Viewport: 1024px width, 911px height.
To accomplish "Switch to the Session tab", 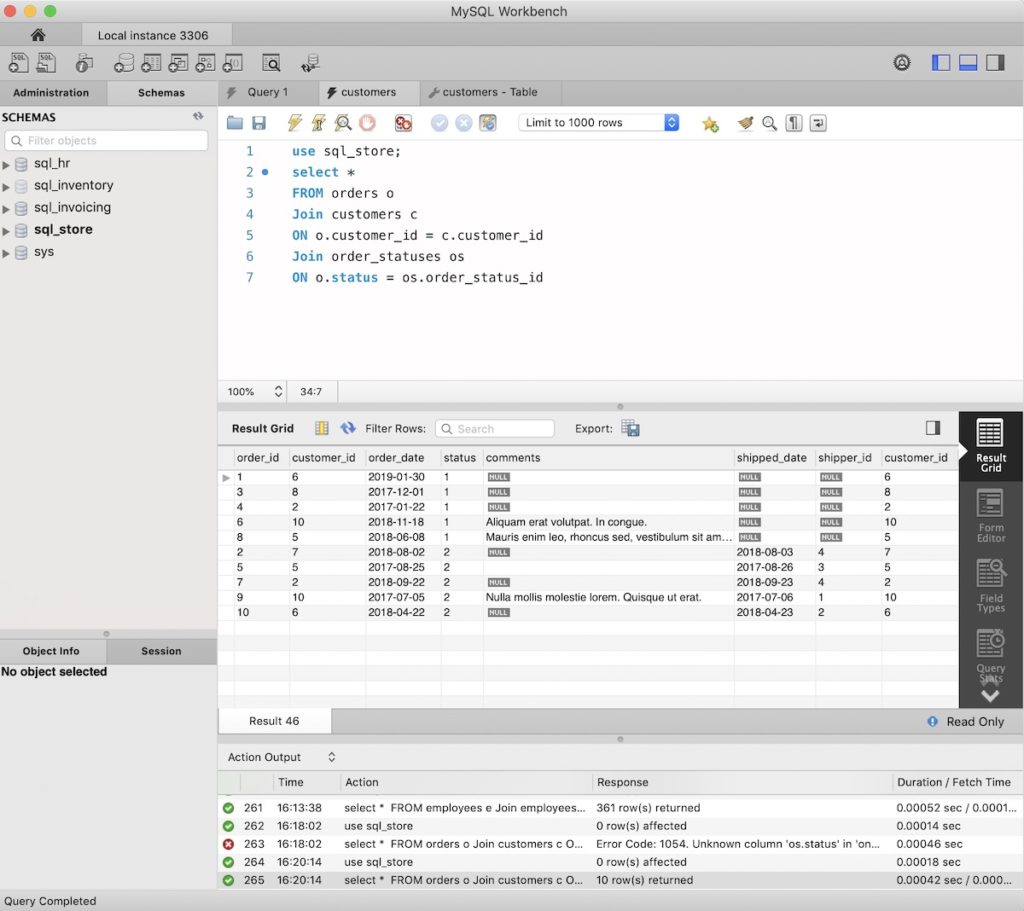I will click(x=161, y=651).
